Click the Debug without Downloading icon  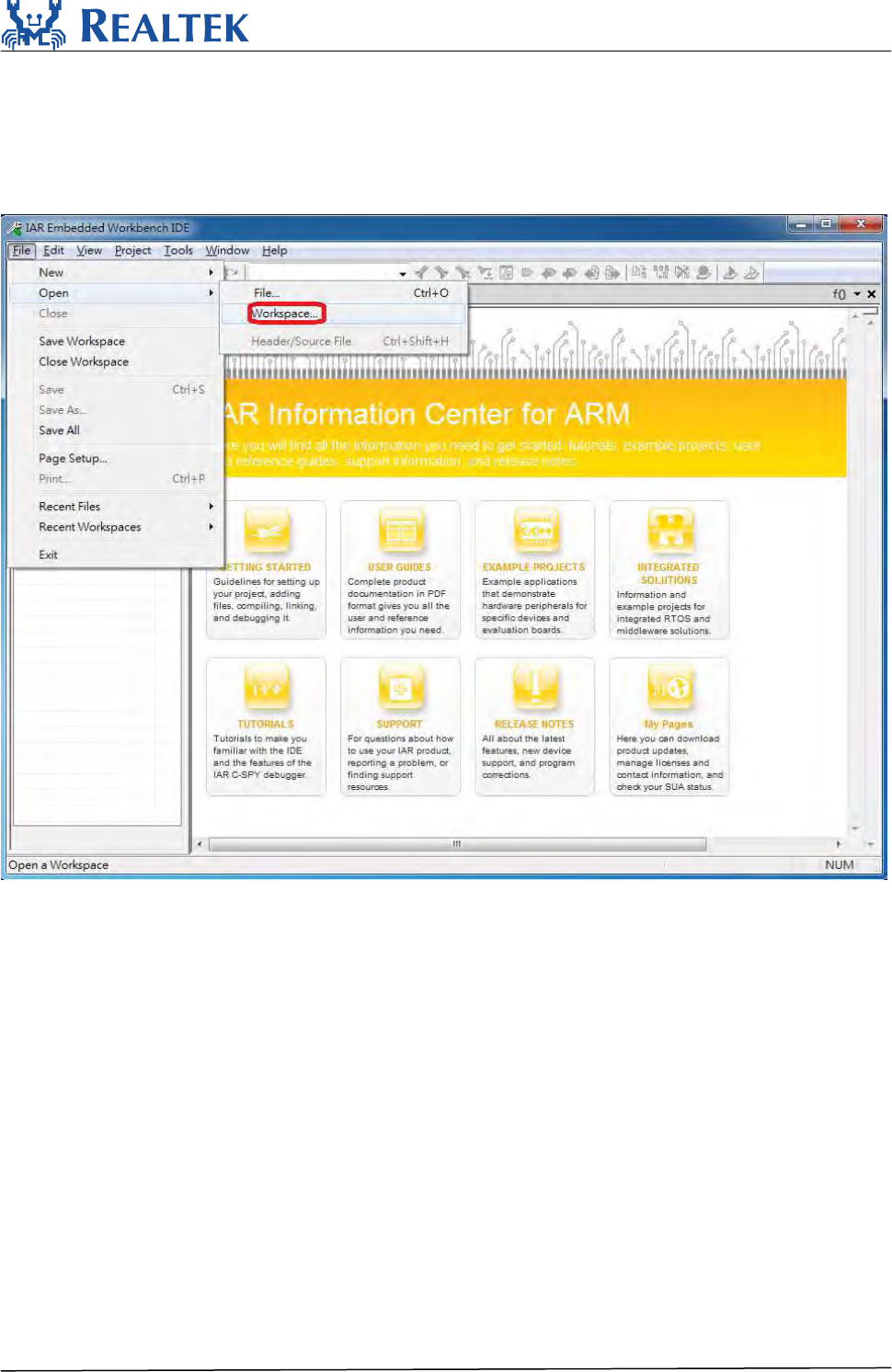click(x=752, y=272)
